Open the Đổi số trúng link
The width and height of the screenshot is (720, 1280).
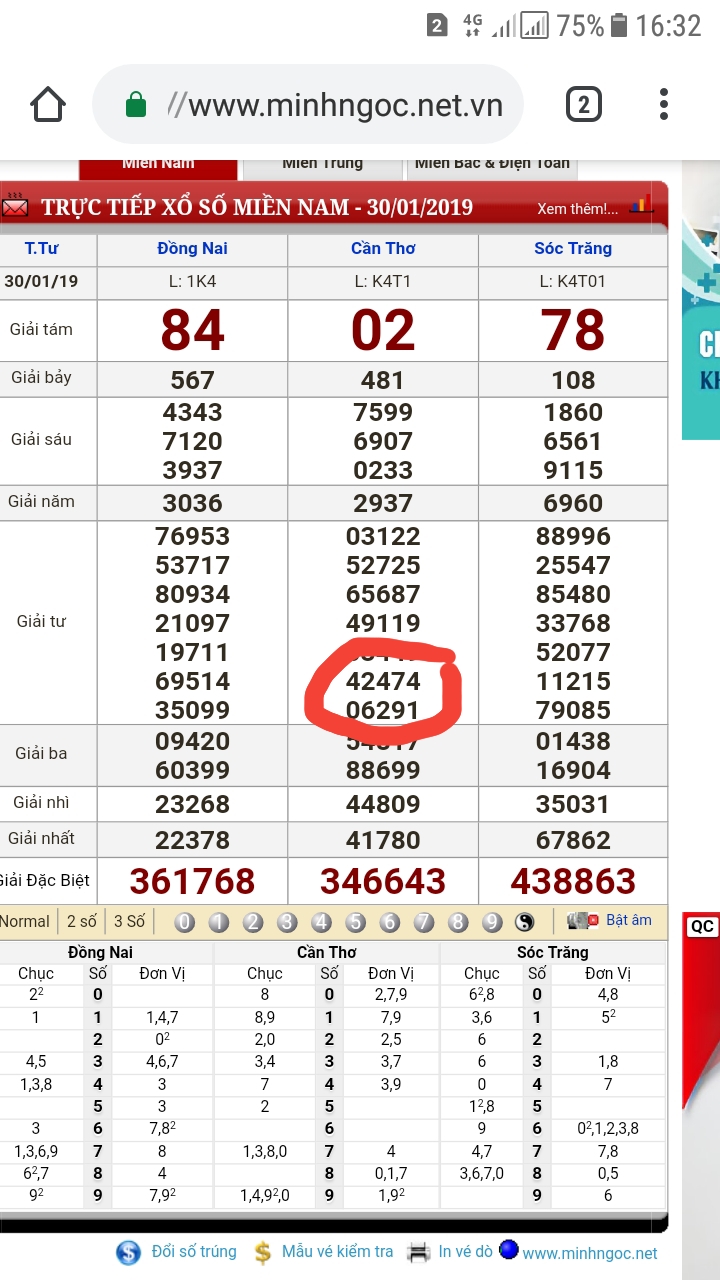[x=193, y=1252]
